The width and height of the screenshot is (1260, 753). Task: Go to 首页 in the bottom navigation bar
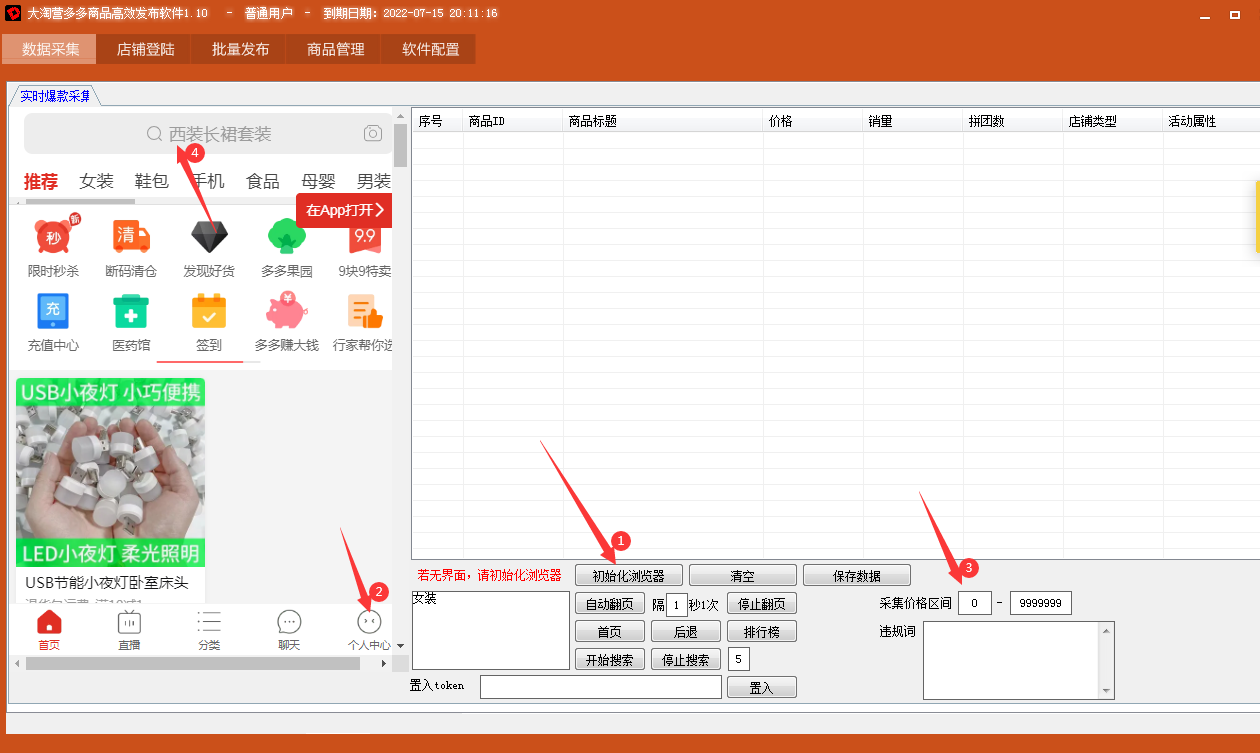[49, 631]
